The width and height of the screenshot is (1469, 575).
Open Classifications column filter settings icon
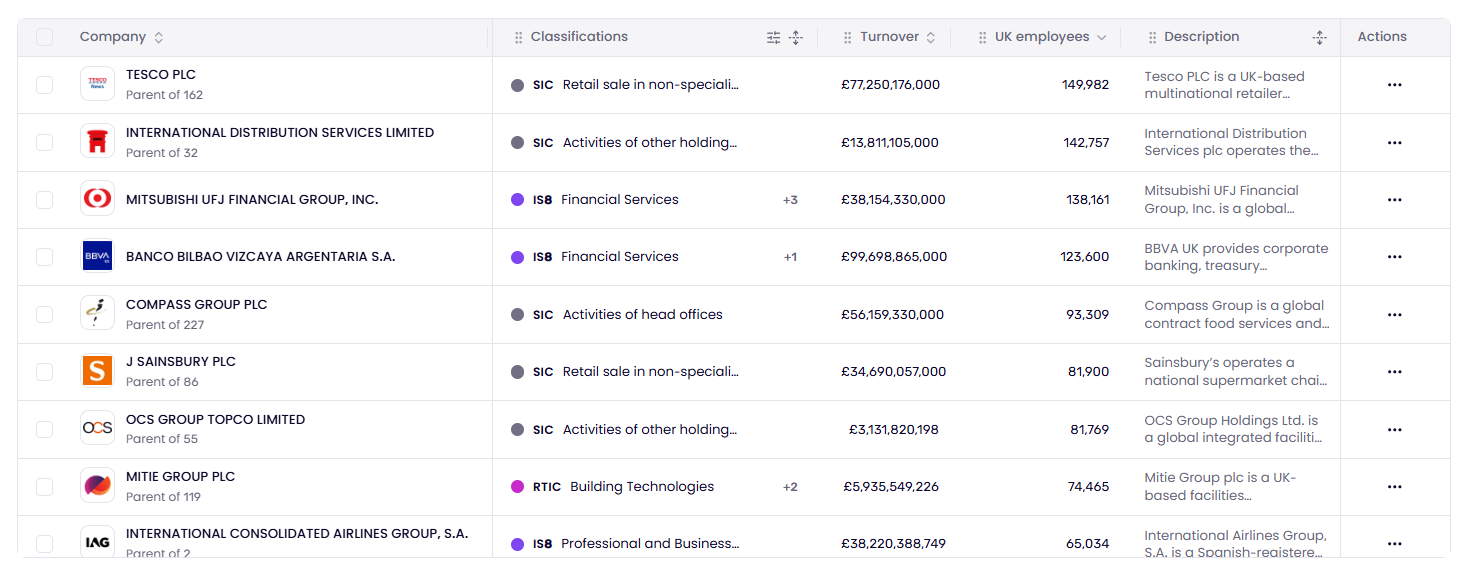click(x=773, y=38)
